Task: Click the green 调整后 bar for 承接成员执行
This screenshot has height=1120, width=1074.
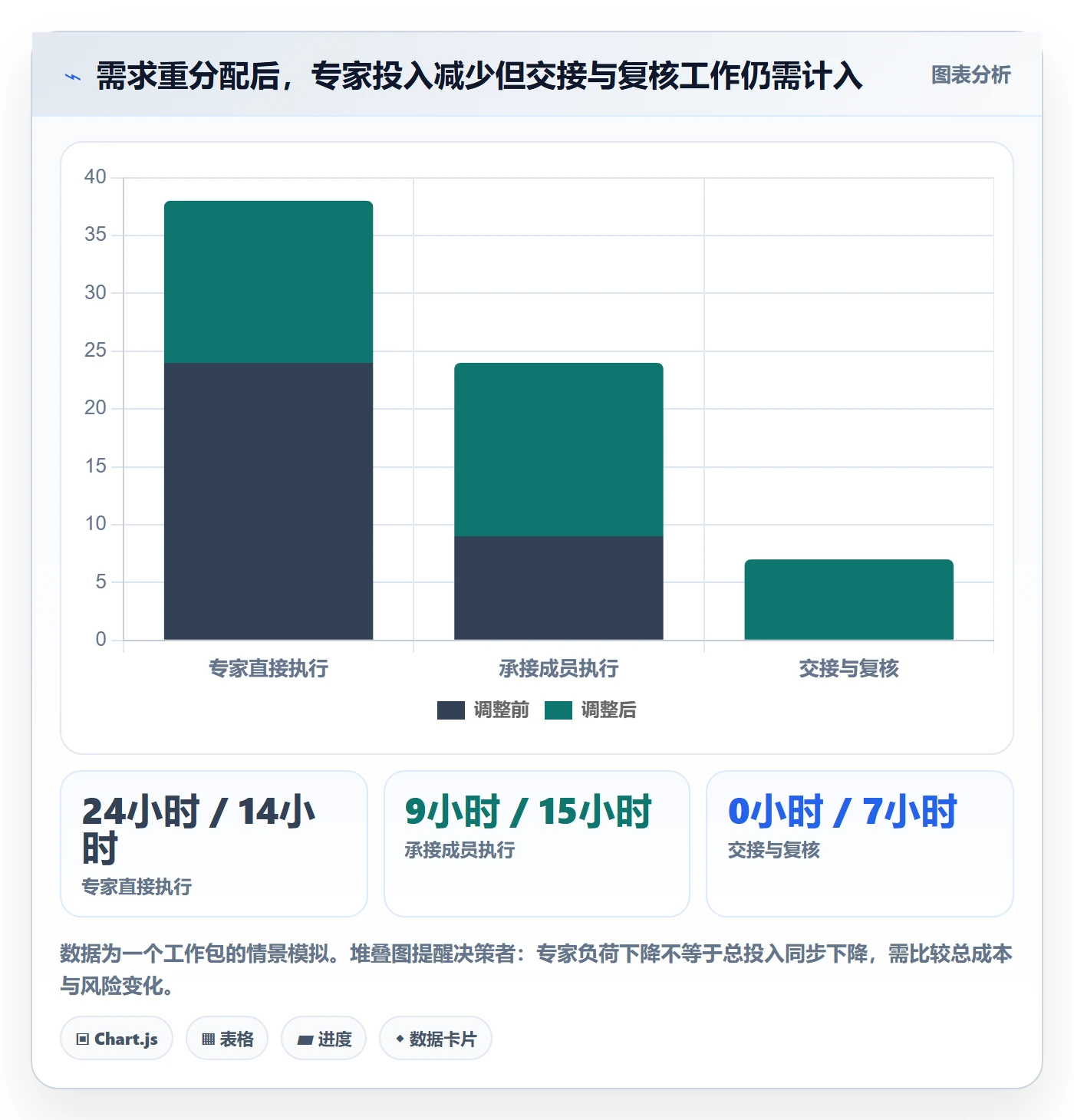Action: pyautogui.click(x=558, y=450)
